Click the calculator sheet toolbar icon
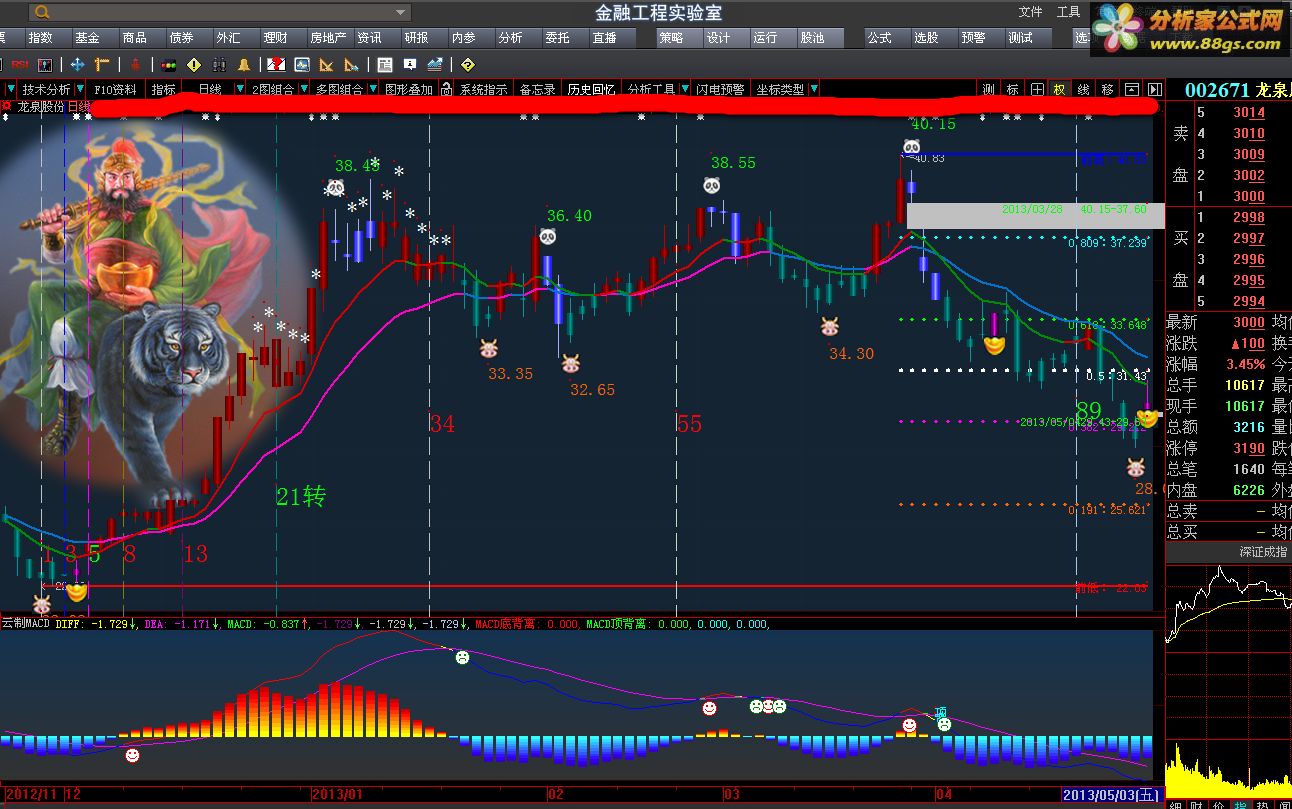Image resolution: width=1292 pixels, height=809 pixels. coord(385,64)
